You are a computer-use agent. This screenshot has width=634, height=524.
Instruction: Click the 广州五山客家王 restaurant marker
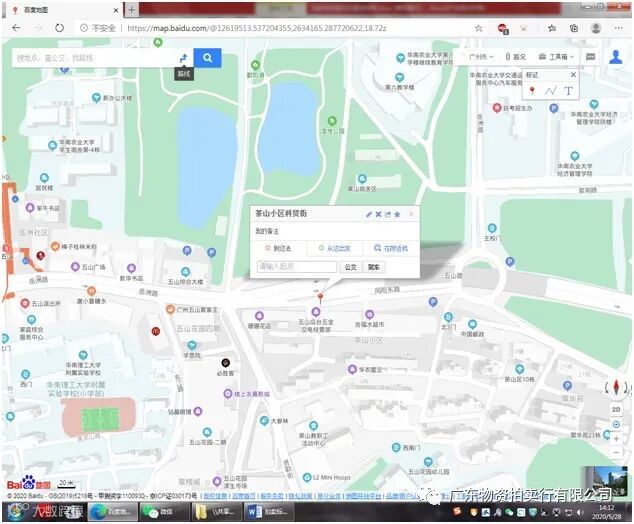point(170,309)
